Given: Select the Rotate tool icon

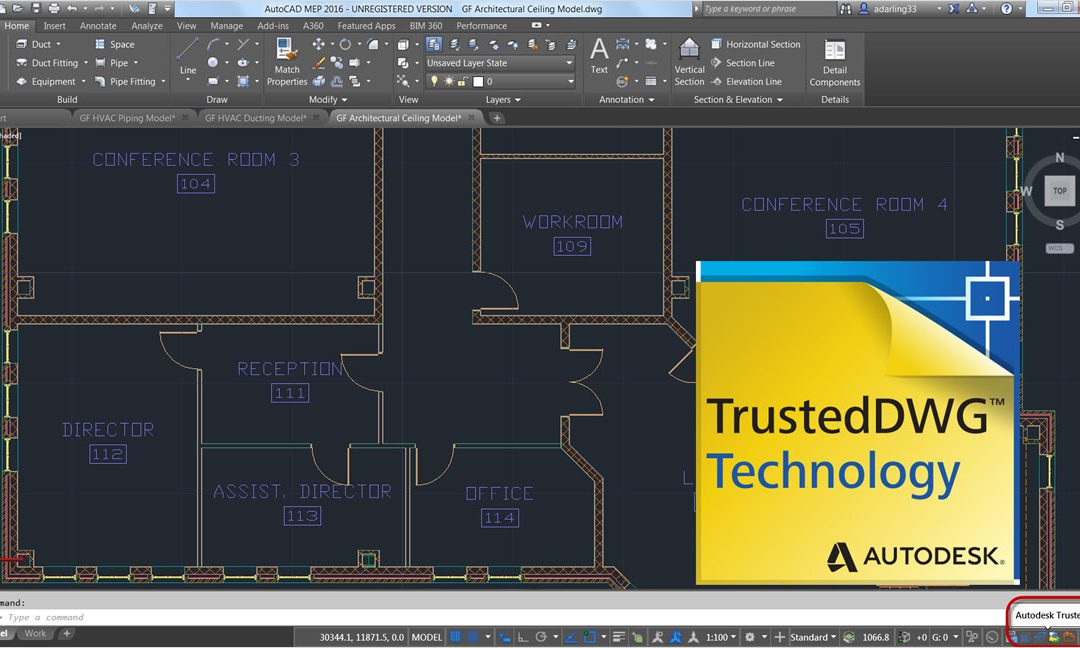Looking at the screenshot, I should pos(344,44).
